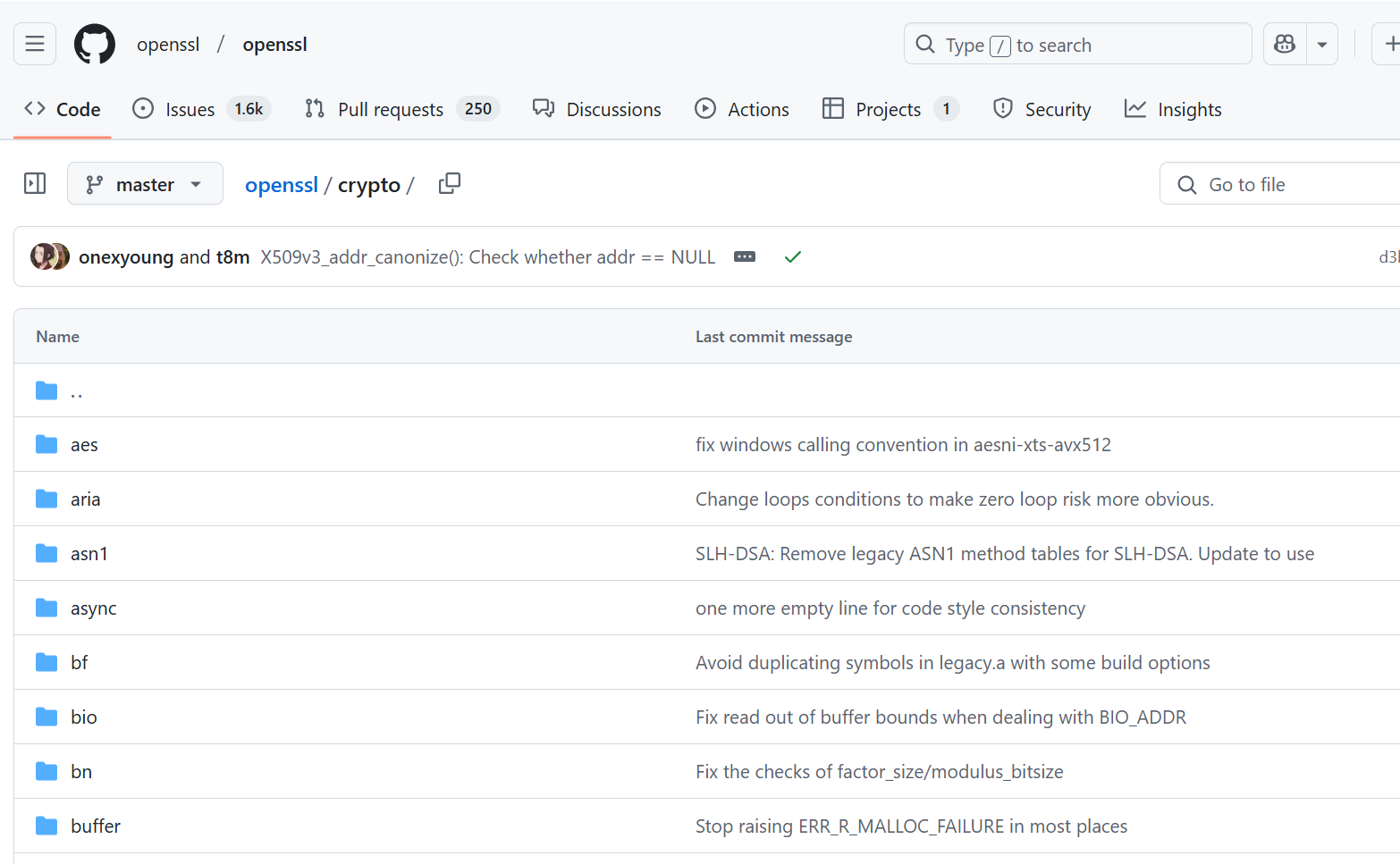Open the Projects tab
Screen dimensions: 1400x864
[x=890, y=109]
